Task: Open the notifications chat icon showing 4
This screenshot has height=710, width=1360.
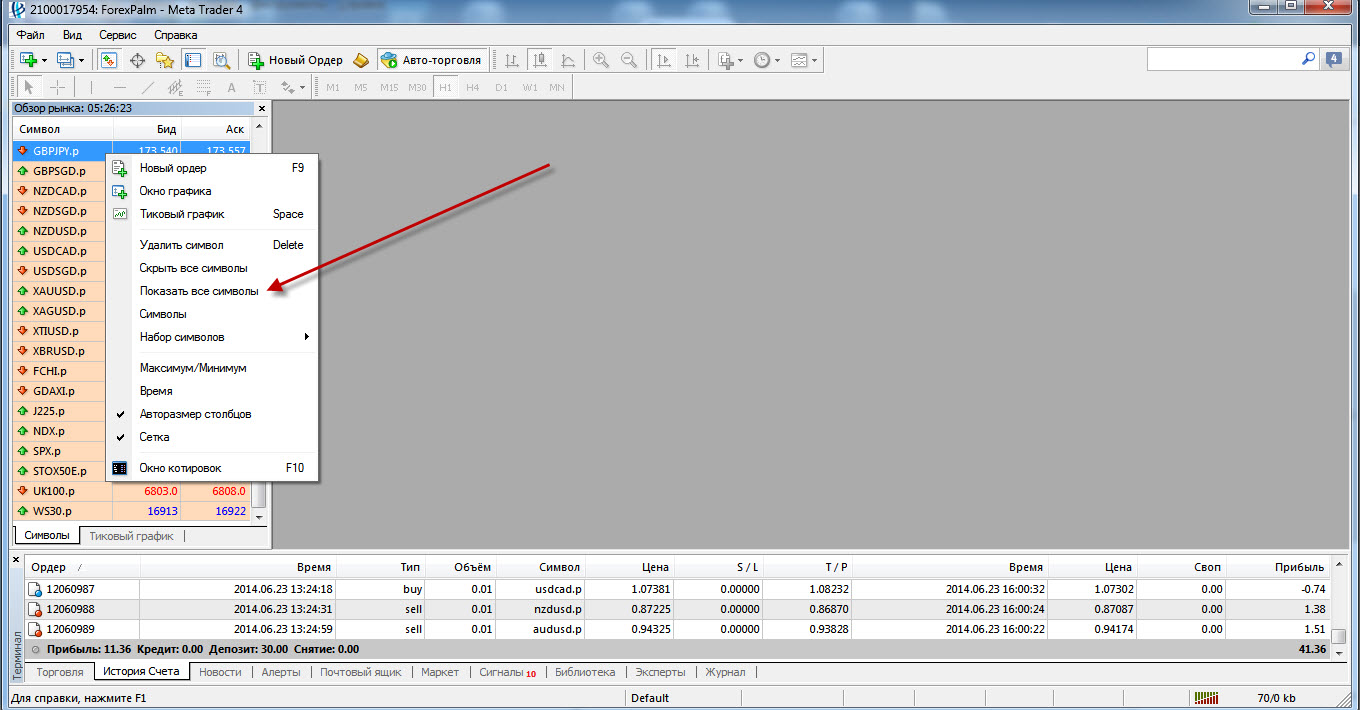Action: pyautogui.click(x=1334, y=60)
